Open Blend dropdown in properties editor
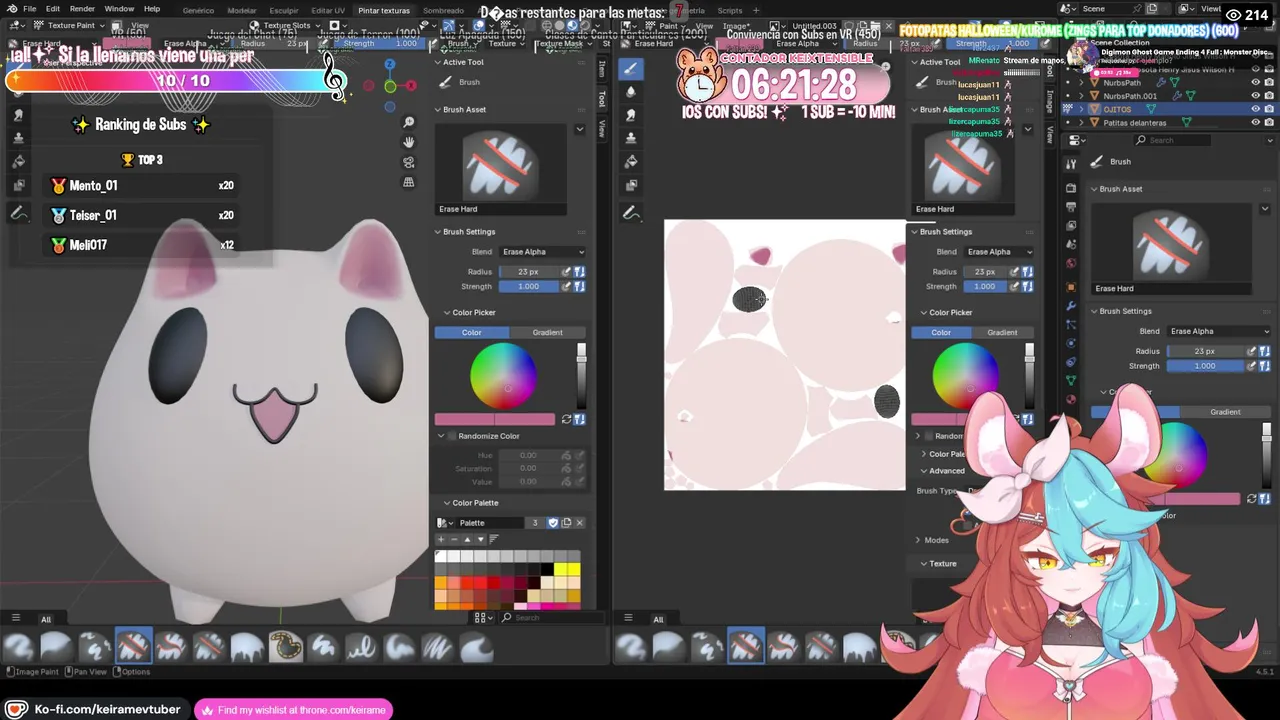This screenshot has height=720, width=1280. (x=1219, y=331)
